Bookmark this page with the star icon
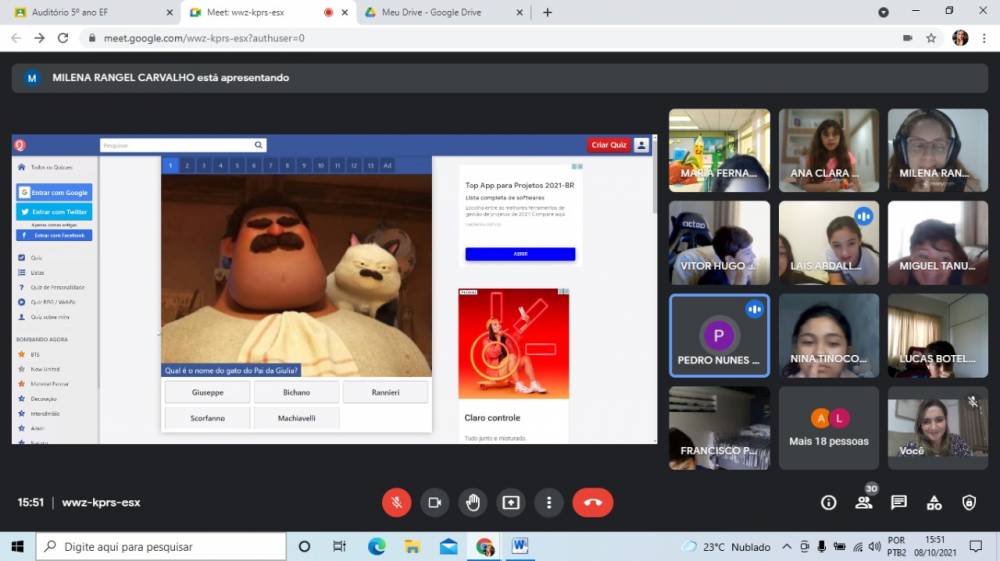This screenshot has width=1000, height=561. [x=931, y=38]
